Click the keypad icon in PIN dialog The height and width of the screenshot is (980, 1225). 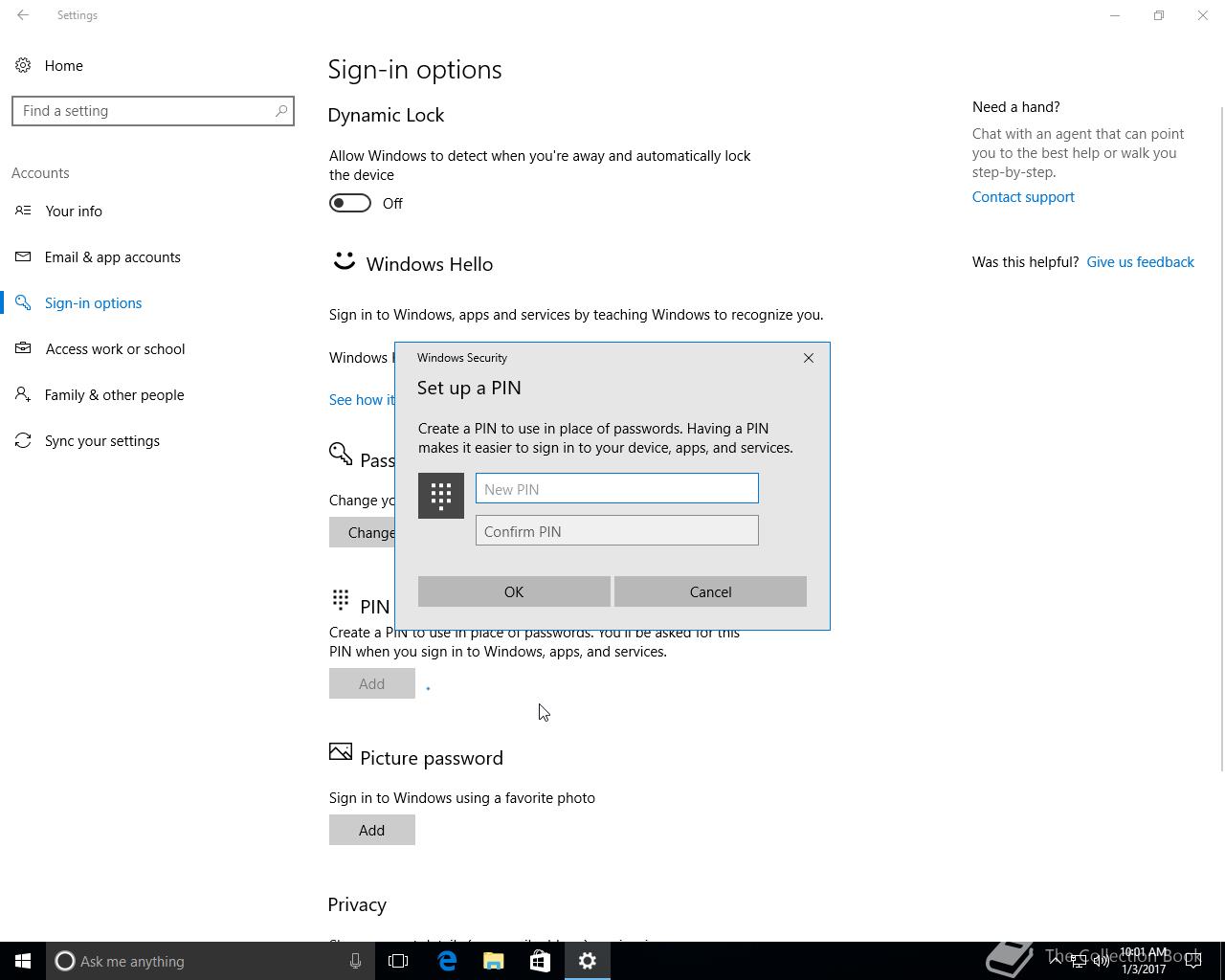point(441,496)
